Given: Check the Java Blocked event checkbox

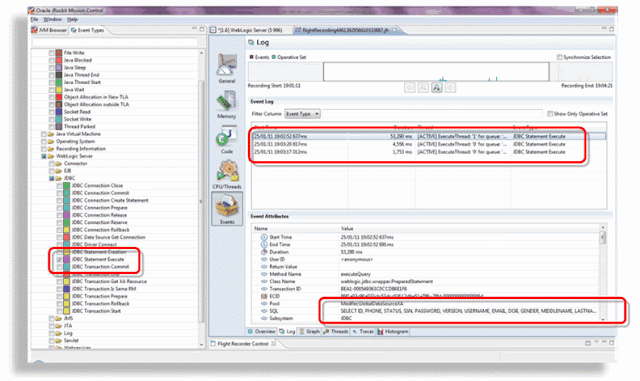Looking at the screenshot, I should [51, 60].
